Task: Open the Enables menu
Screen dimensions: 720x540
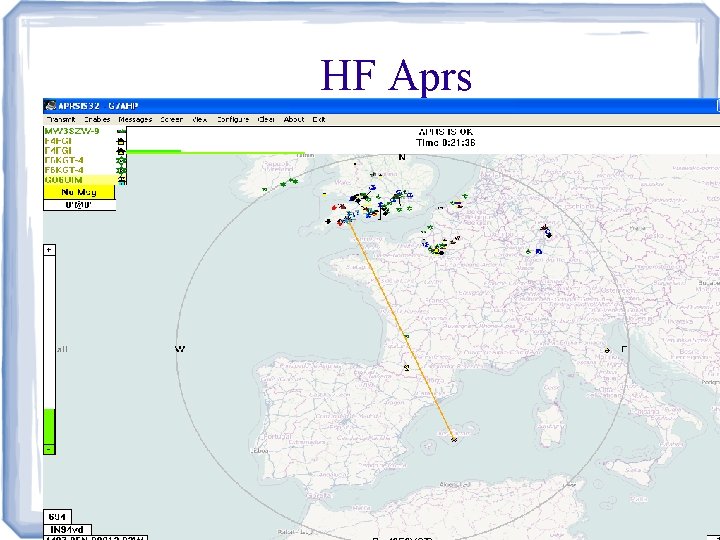Action: pyautogui.click(x=96, y=119)
